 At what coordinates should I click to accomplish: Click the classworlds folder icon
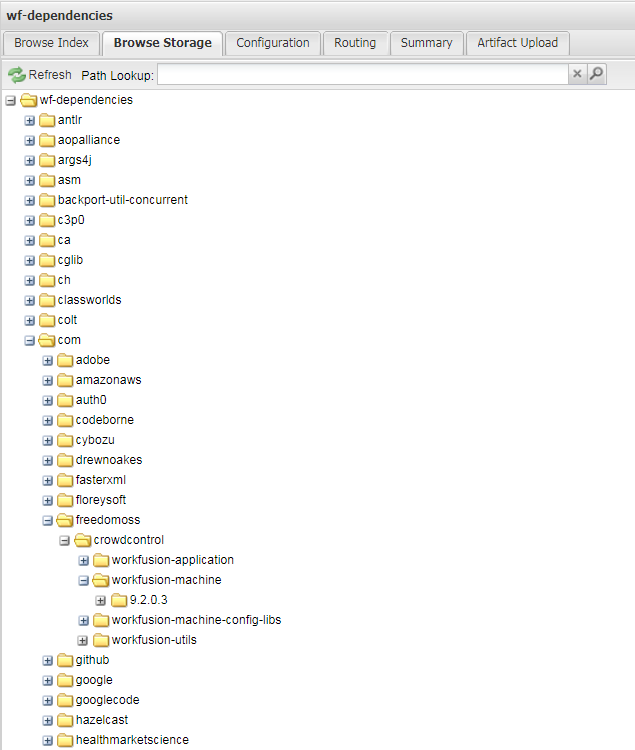point(47,300)
